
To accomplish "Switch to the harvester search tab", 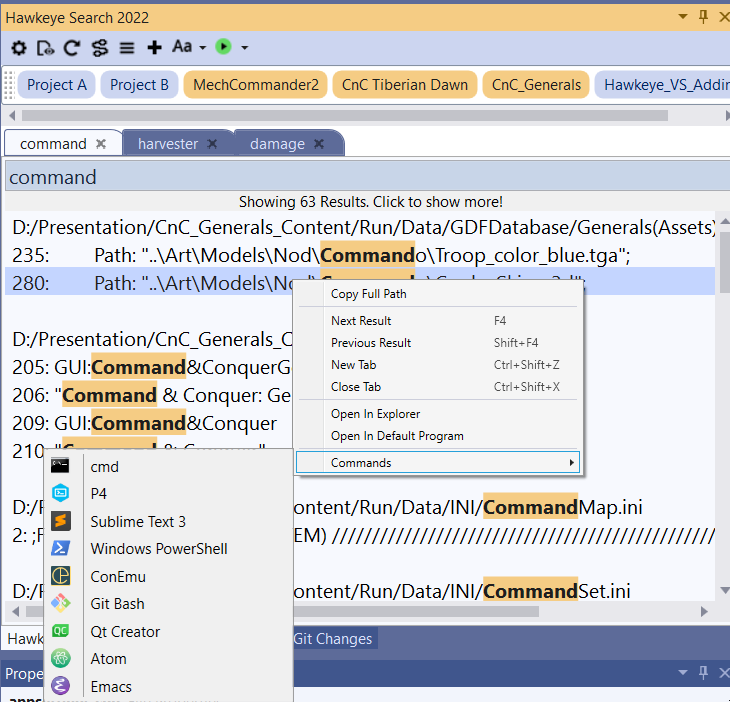I will [168, 144].
